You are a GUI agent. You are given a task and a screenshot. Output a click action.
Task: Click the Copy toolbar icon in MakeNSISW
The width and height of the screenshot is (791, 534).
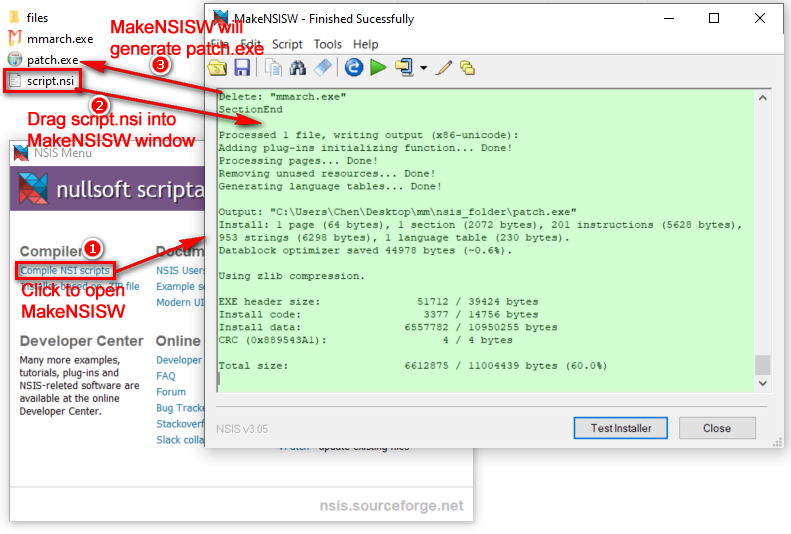coord(274,68)
